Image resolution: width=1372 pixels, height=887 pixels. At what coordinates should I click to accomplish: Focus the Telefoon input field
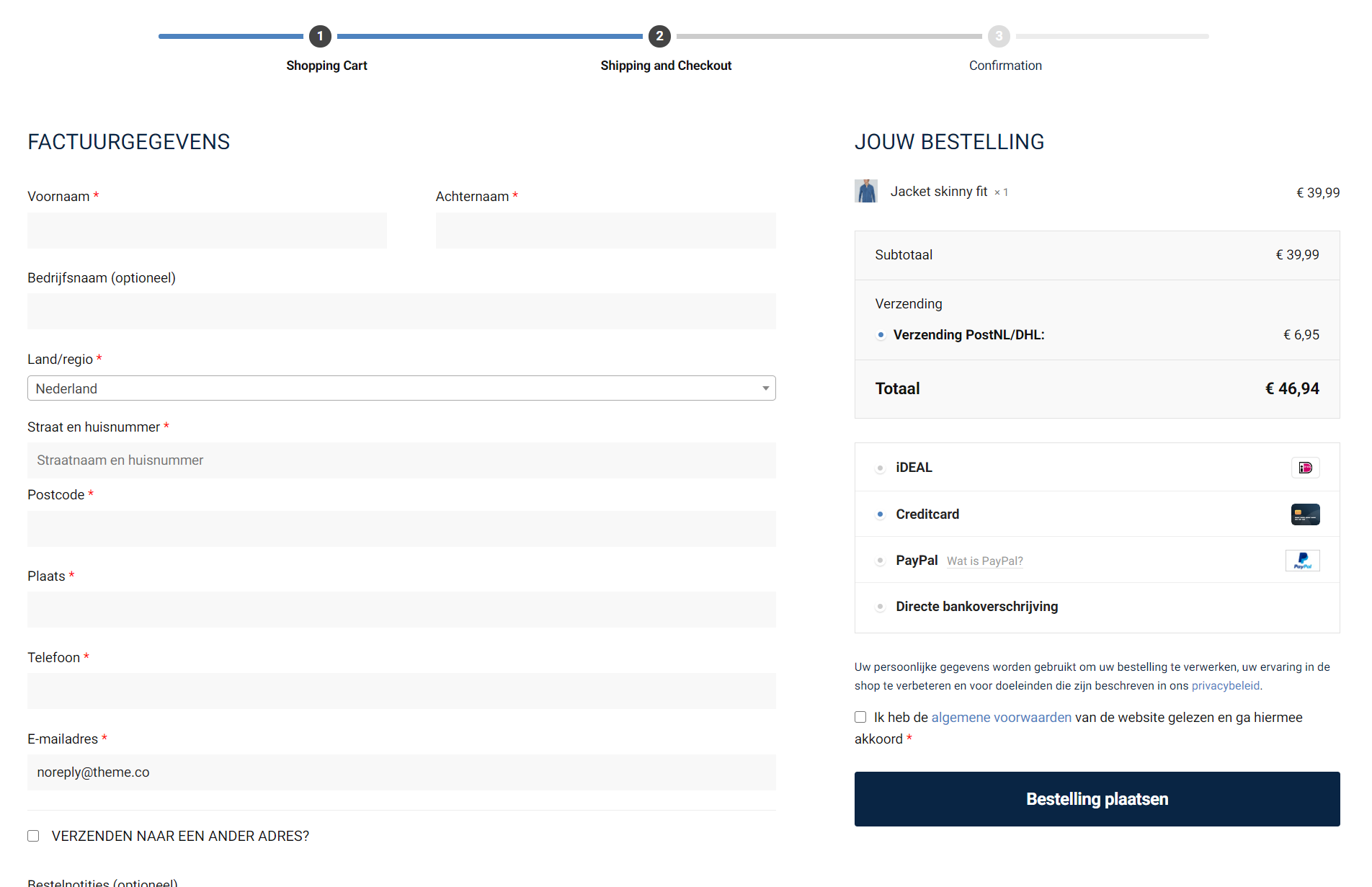tap(401, 691)
